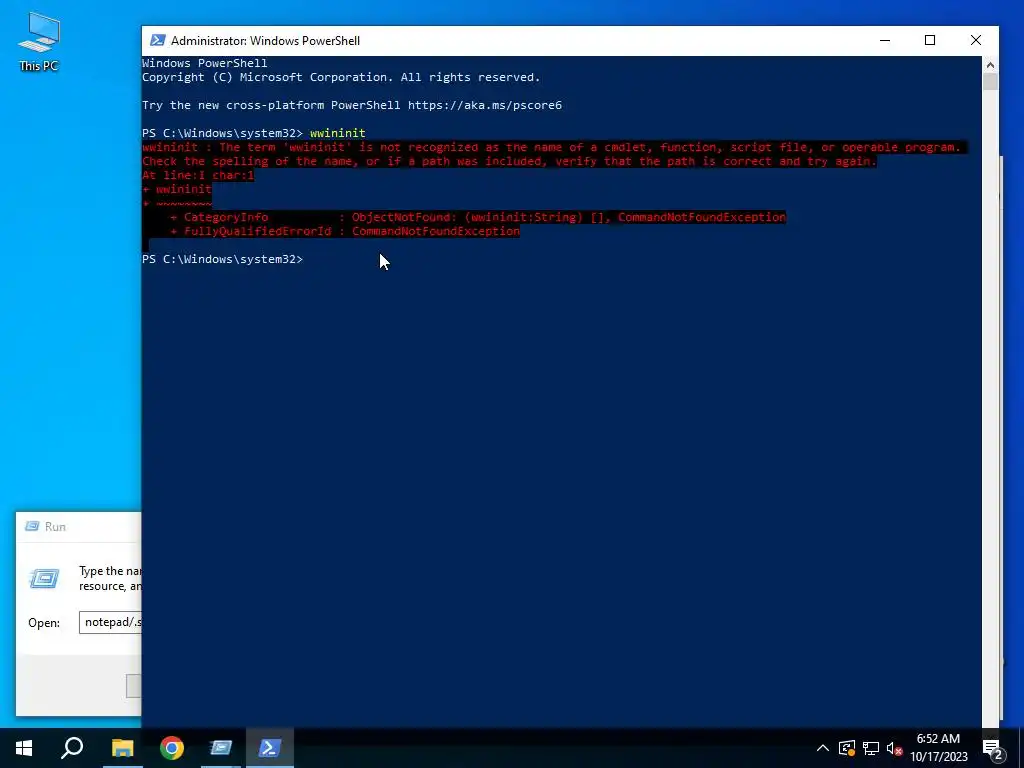Click the 'CategoryInfo' error line
1024x768 pixels.
[x=478, y=217]
